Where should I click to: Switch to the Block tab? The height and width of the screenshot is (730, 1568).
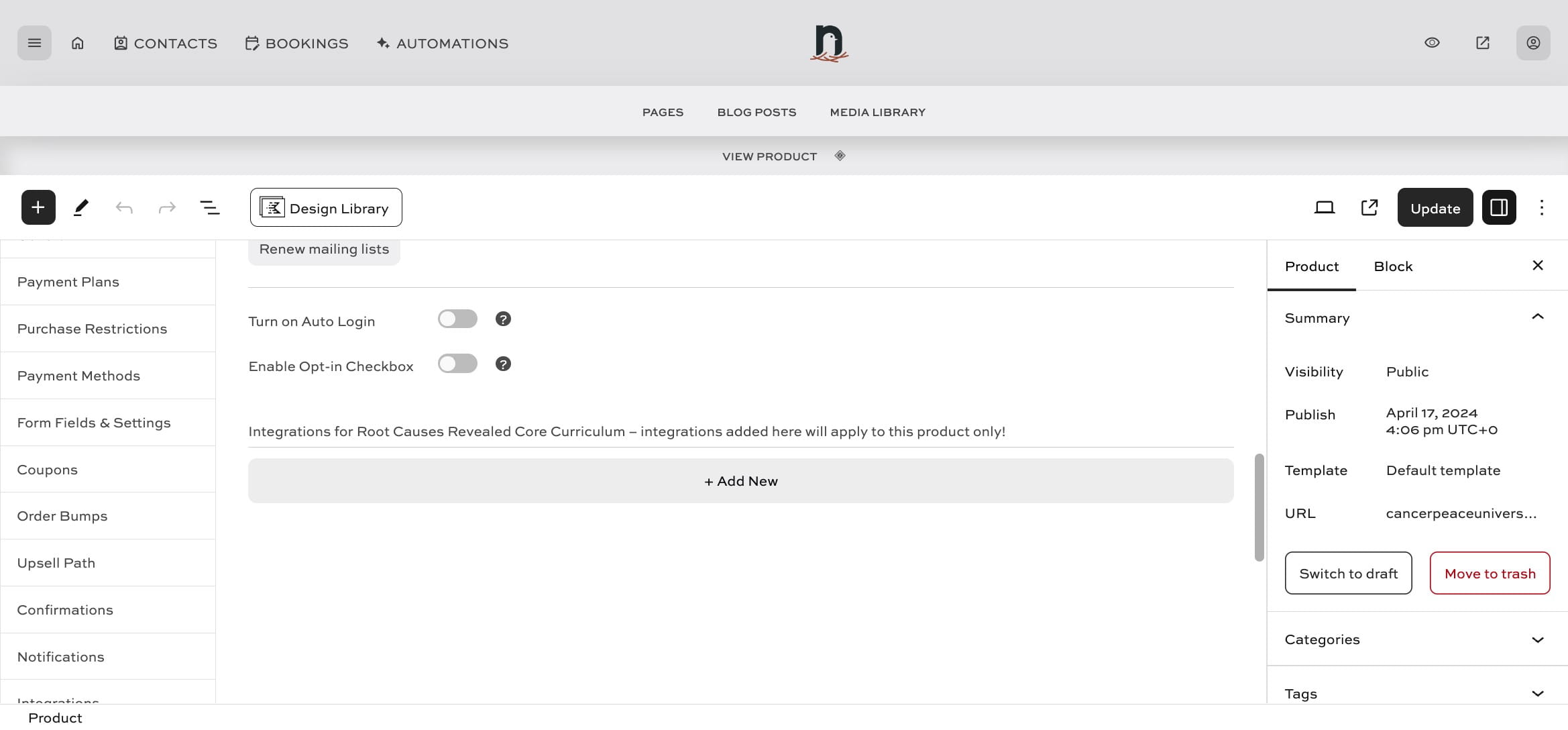[1393, 266]
